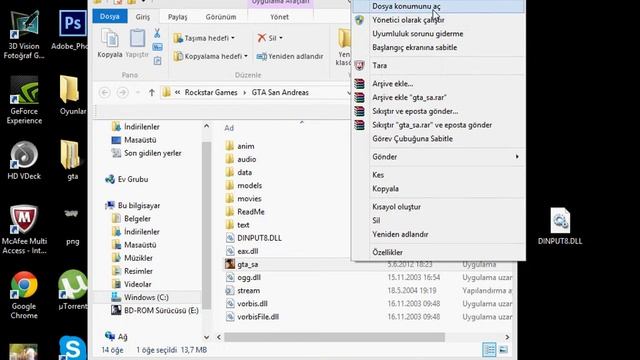
Task: Launch Google Chrome from the desktop
Action: click(24, 295)
